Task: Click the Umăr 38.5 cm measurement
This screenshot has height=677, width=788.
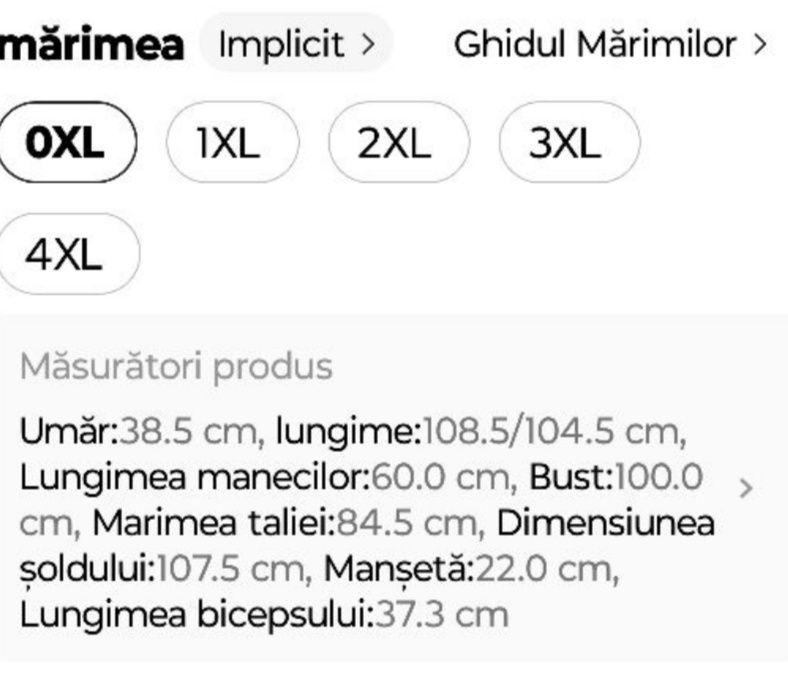Action: (x=140, y=433)
